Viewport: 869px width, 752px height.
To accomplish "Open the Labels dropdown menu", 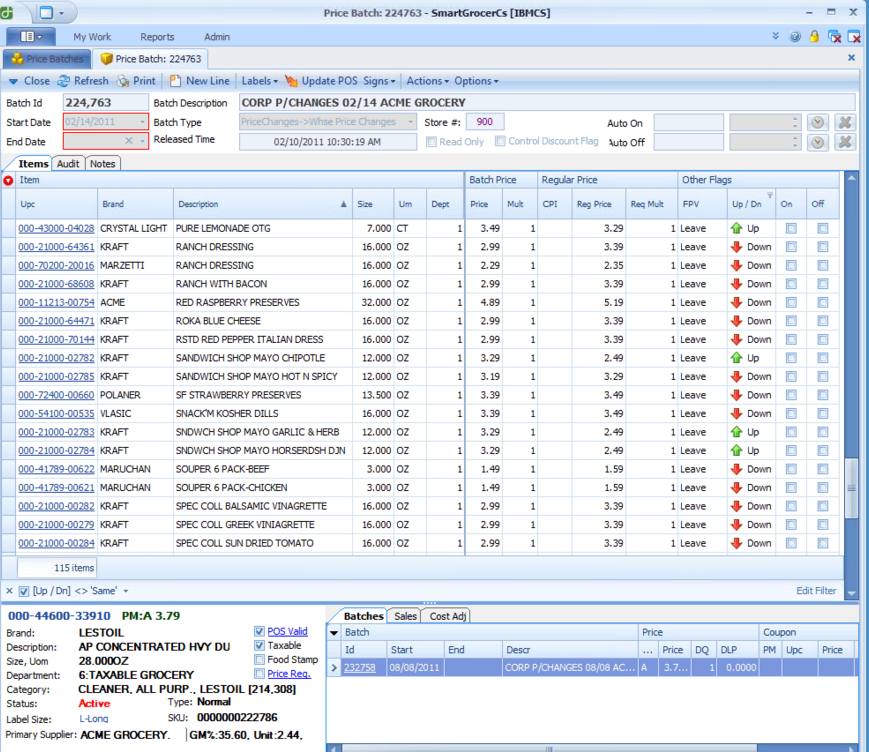I will 259,81.
